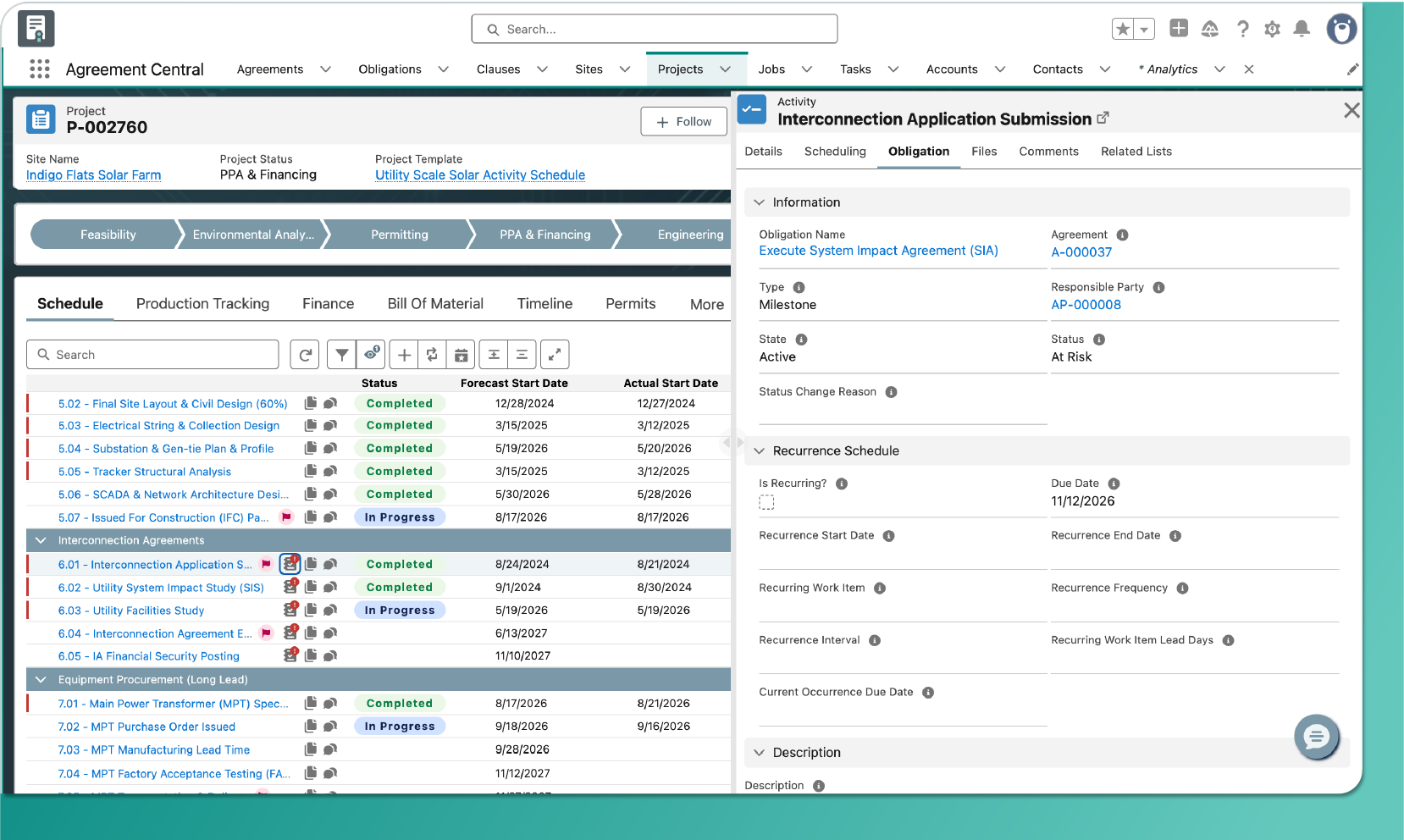Select the PPA & Financing path stage
The height and width of the screenshot is (840, 1404).
pyautogui.click(x=544, y=235)
